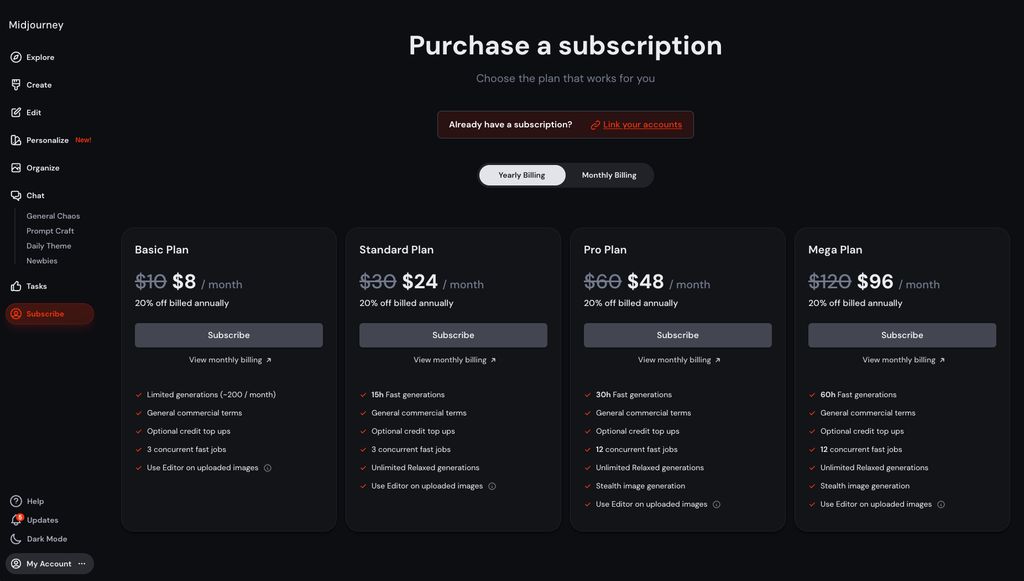
Task: Click the Organize image icon
Action: click(16, 168)
